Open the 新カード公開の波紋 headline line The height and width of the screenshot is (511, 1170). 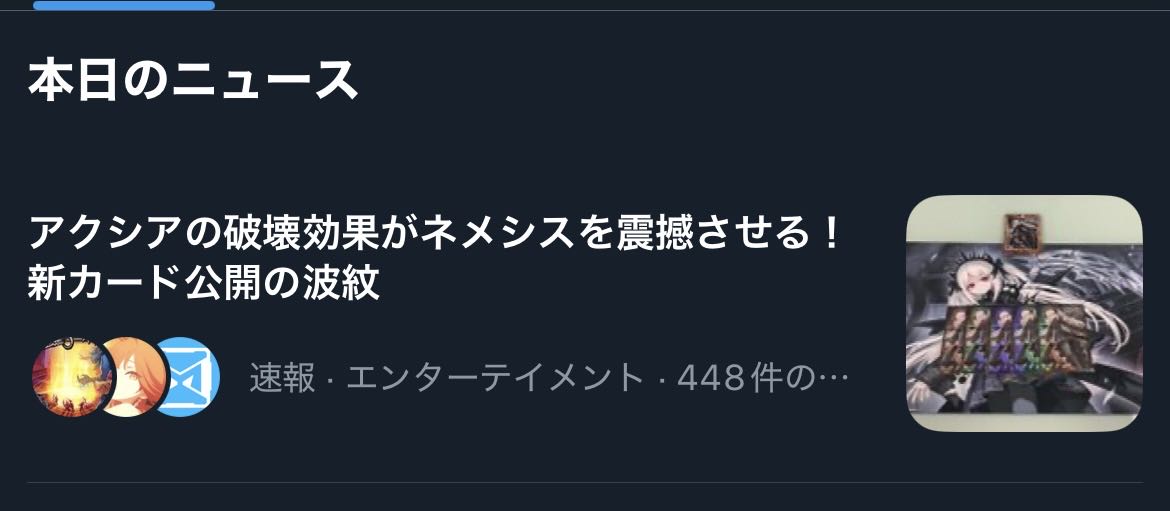204,283
